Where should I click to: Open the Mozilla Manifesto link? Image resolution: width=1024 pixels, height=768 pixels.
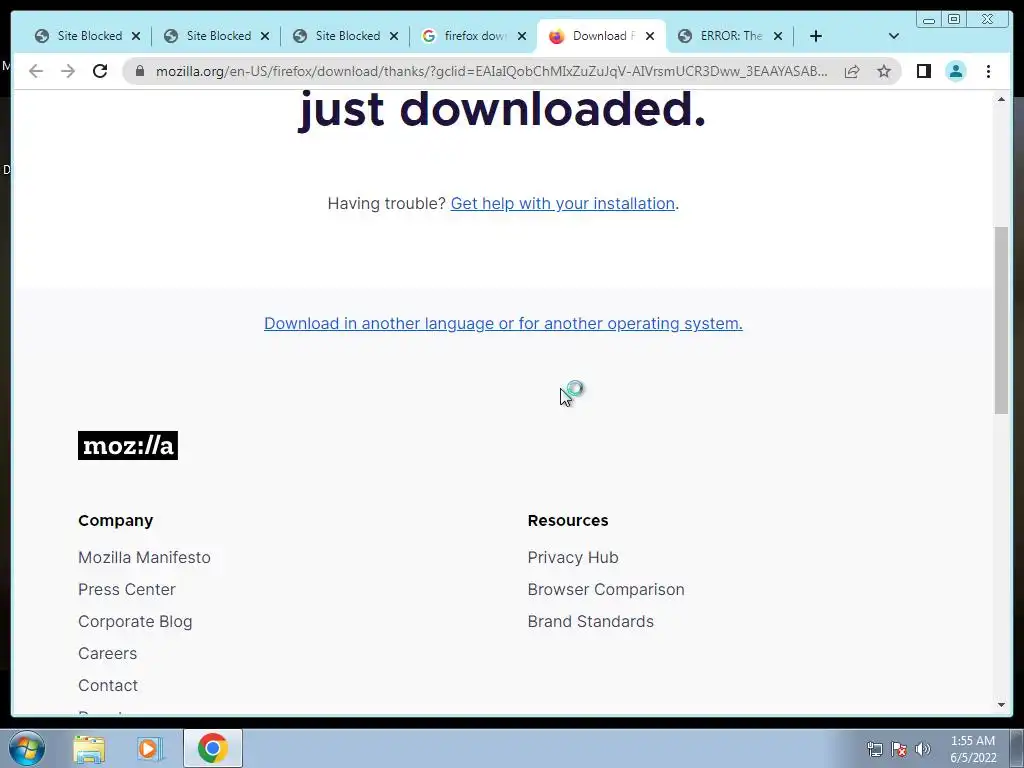click(x=144, y=557)
